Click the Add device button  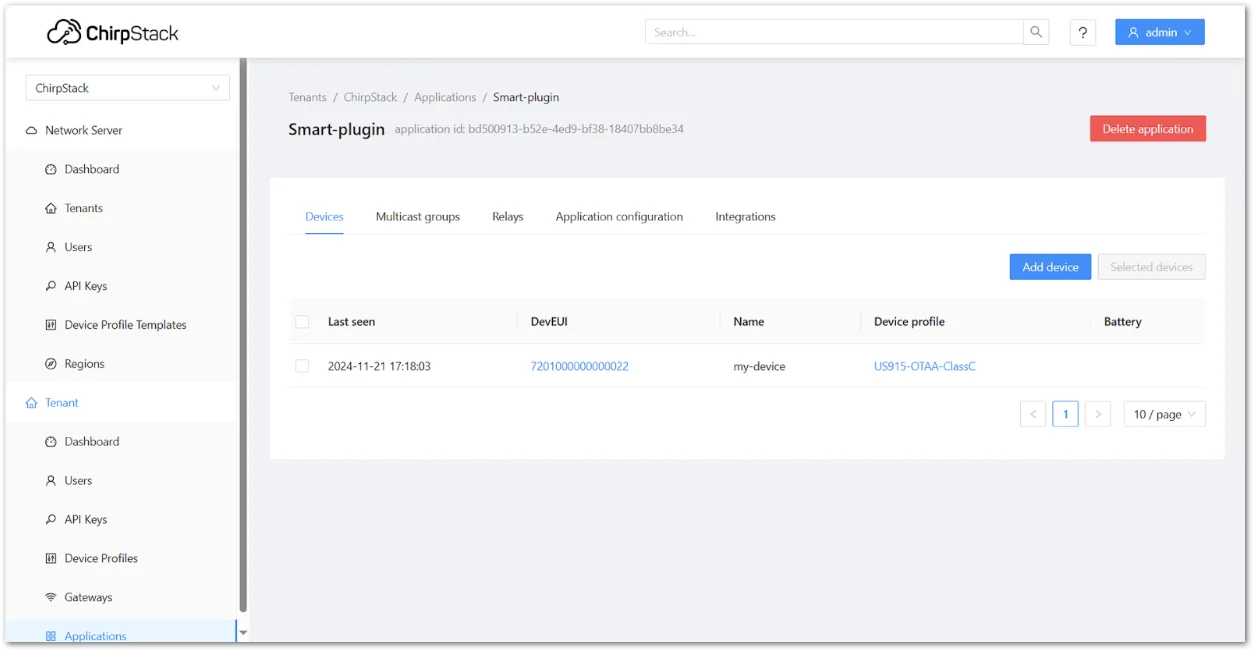click(x=1050, y=267)
